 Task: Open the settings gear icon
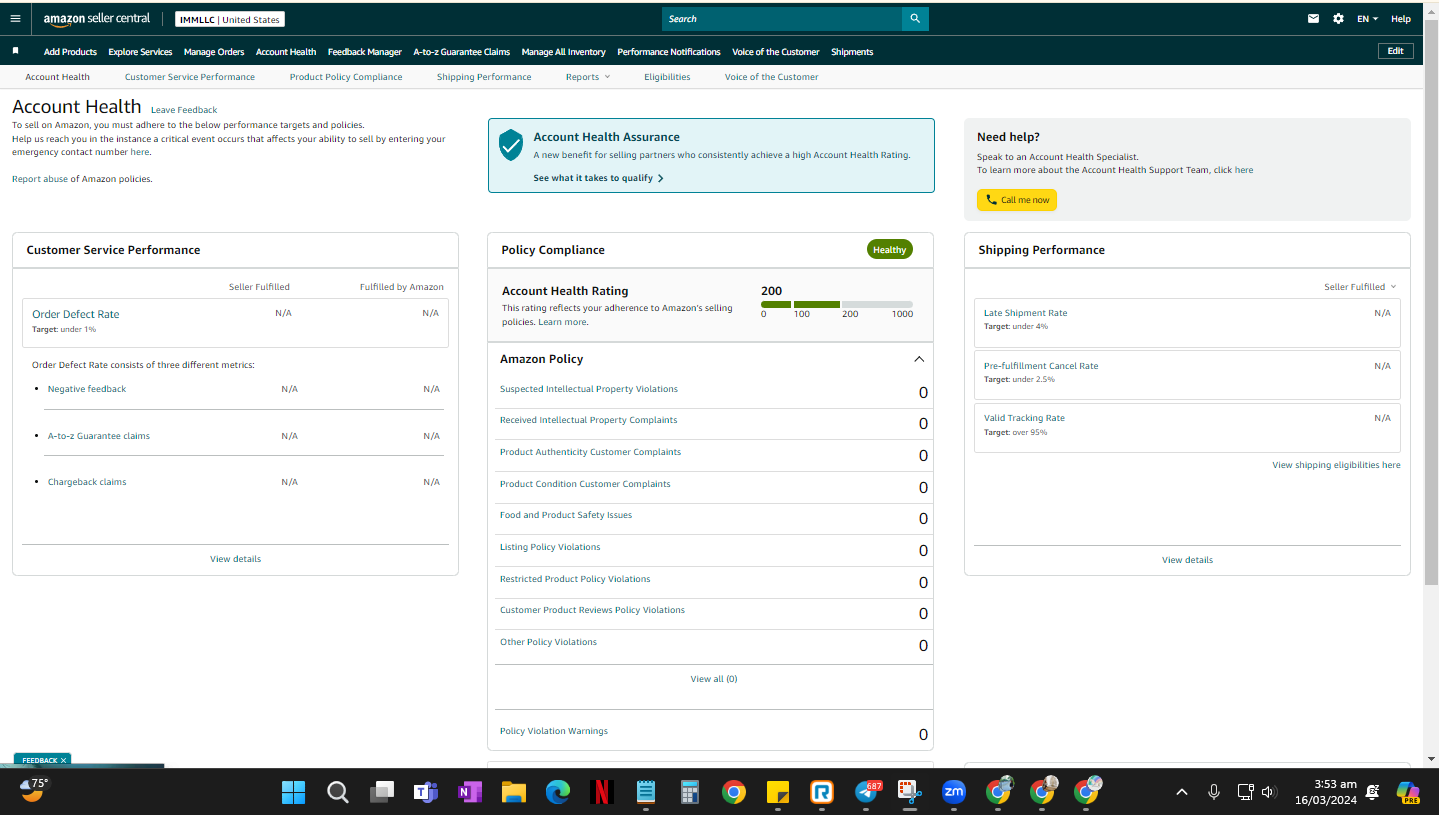pyautogui.click(x=1338, y=19)
